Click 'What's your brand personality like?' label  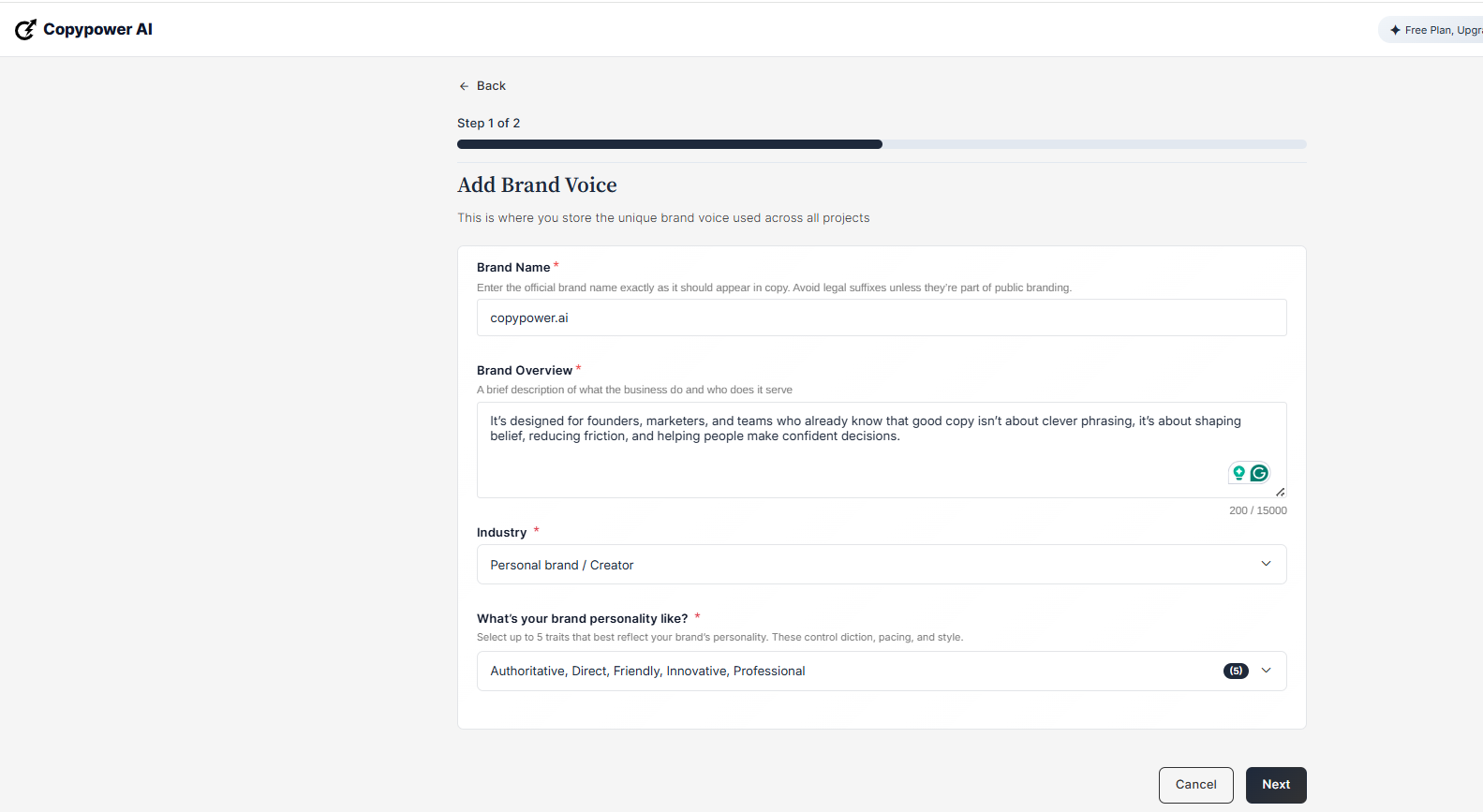point(583,619)
